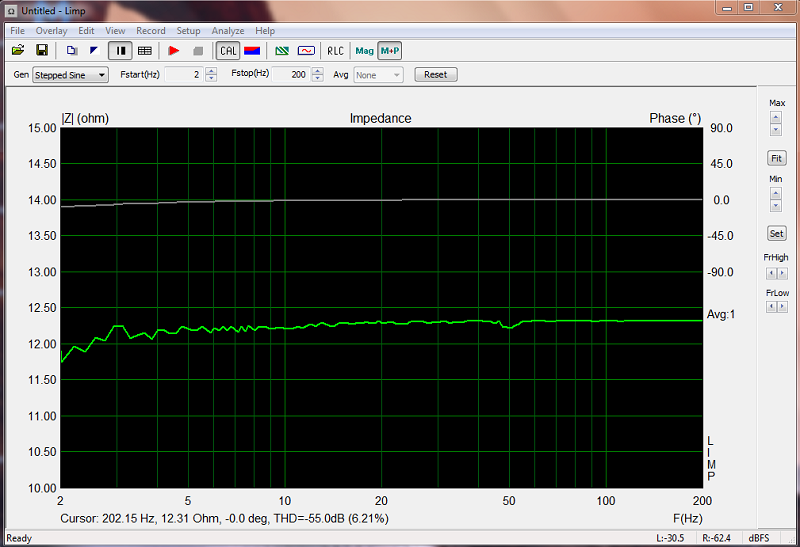The height and width of the screenshot is (547, 800).
Task: Open the View menu
Action: (x=115, y=31)
